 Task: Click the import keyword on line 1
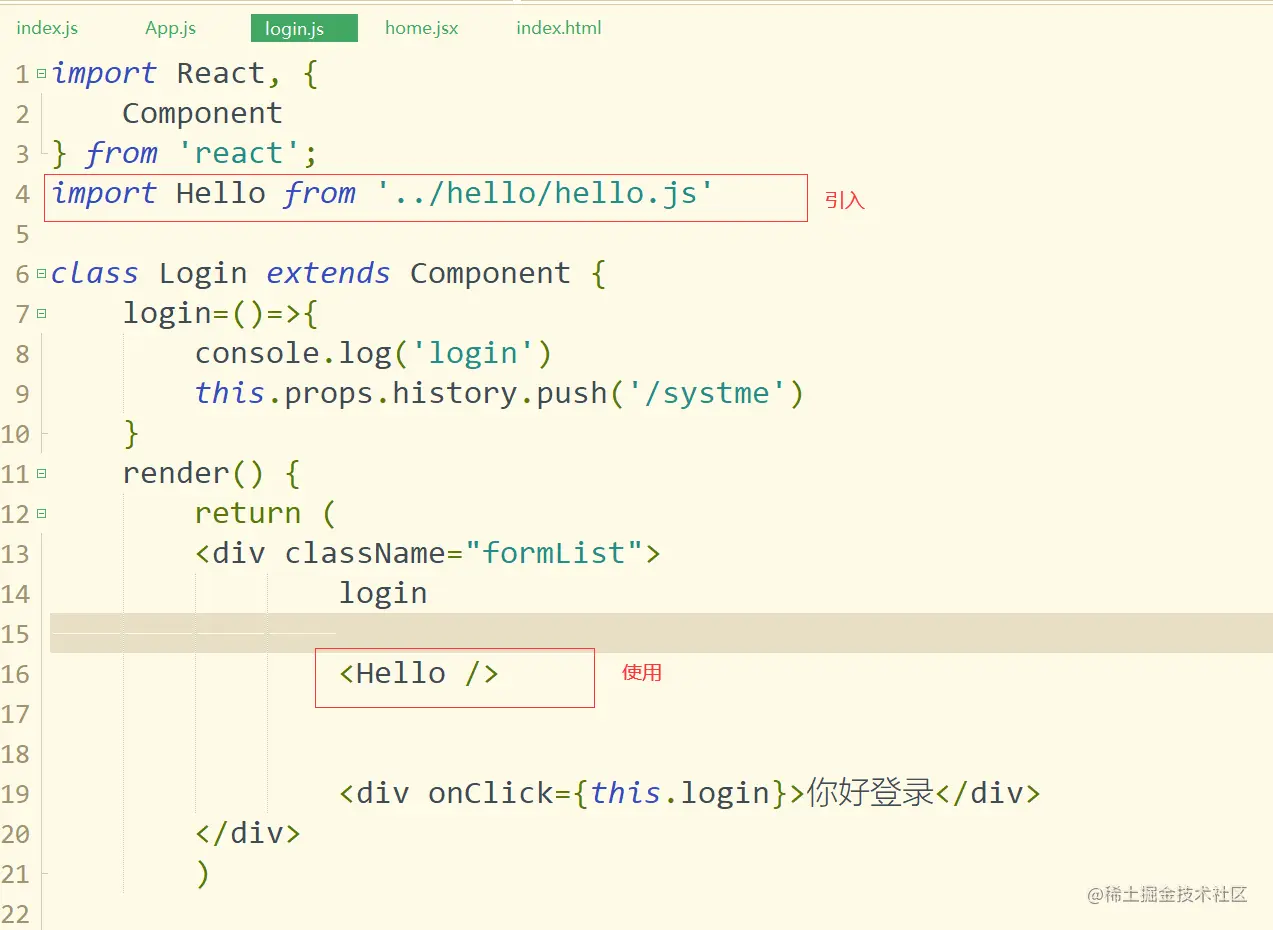point(104,73)
